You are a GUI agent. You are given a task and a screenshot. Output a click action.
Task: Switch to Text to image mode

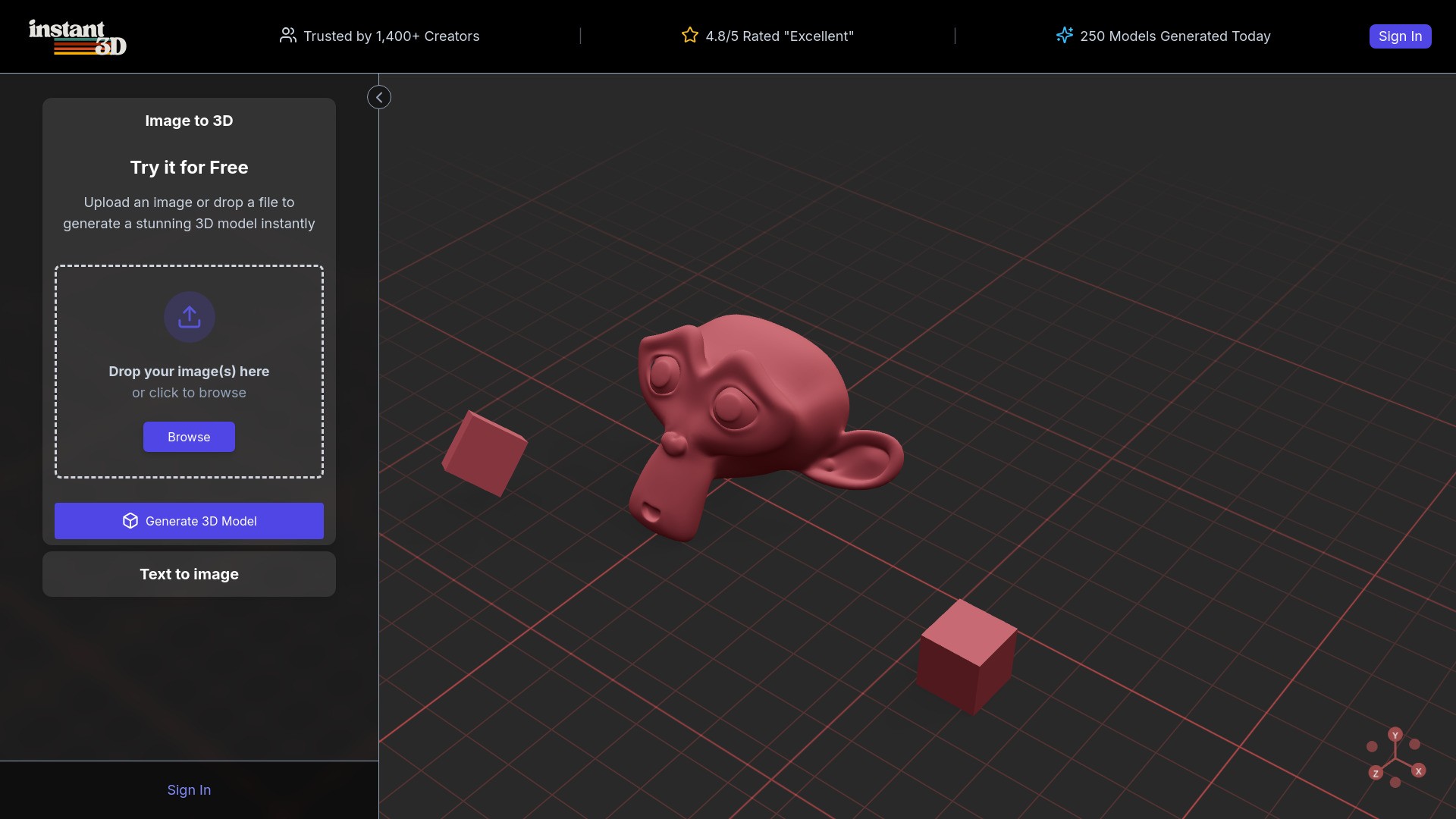(189, 574)
